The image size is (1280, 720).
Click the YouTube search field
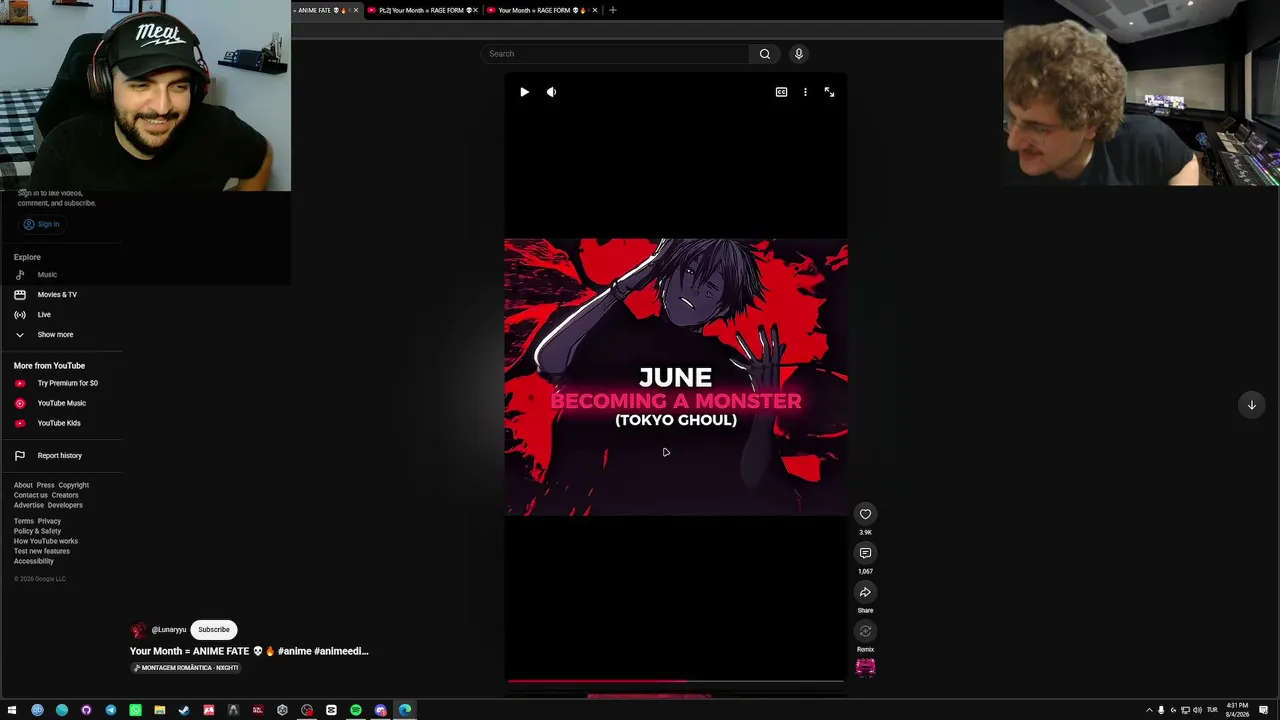[x=615, y=54]
